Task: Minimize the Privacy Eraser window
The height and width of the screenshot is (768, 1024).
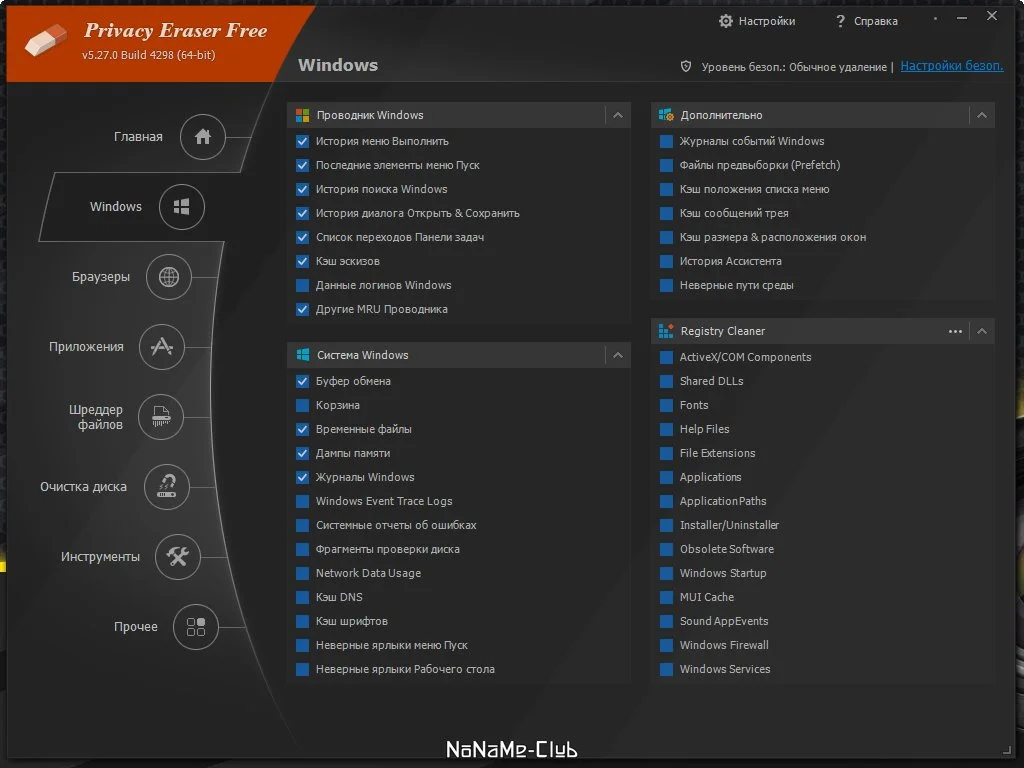Action: [x=962, y=18]
